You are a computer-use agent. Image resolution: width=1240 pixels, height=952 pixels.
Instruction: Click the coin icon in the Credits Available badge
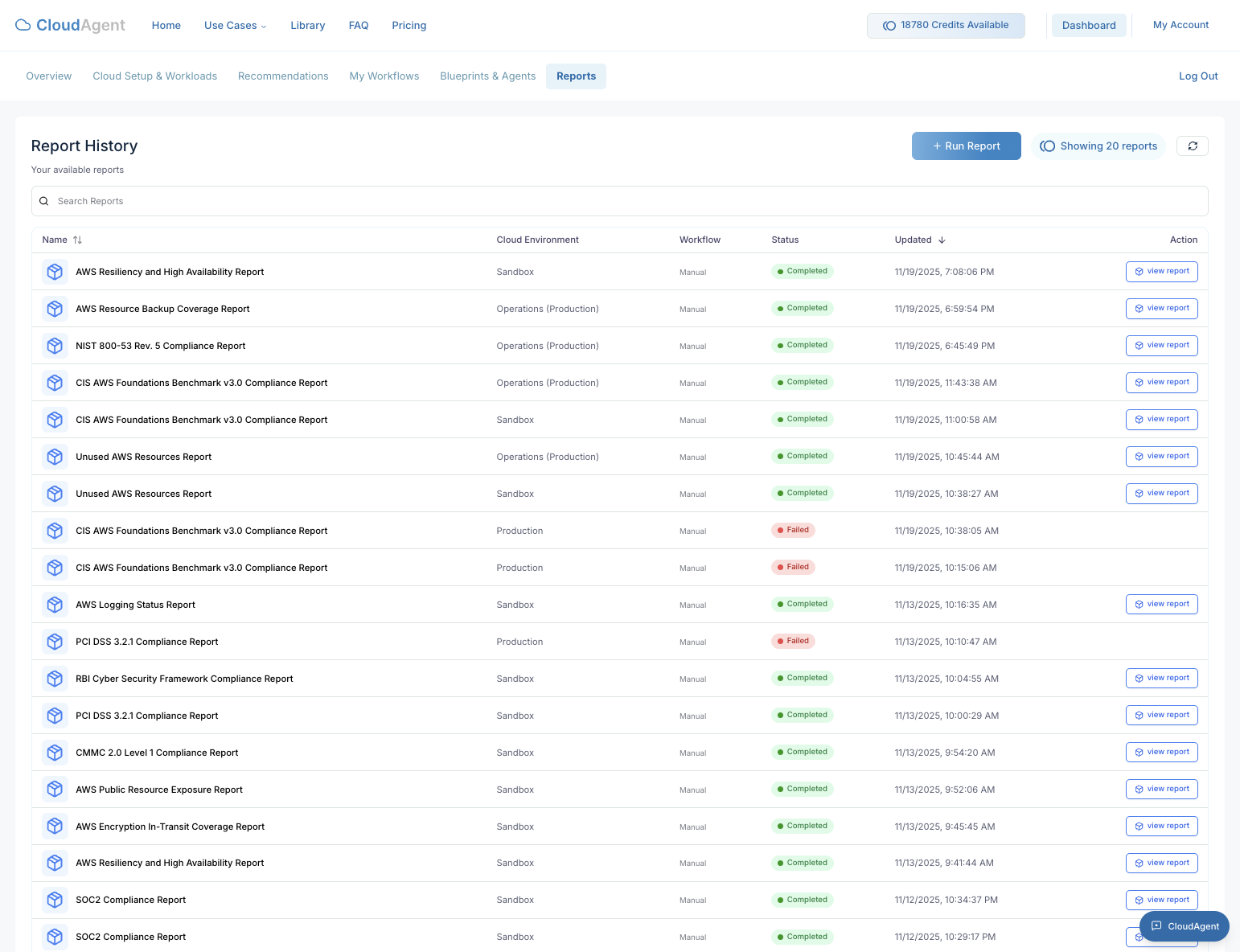(x=888, y=25)
